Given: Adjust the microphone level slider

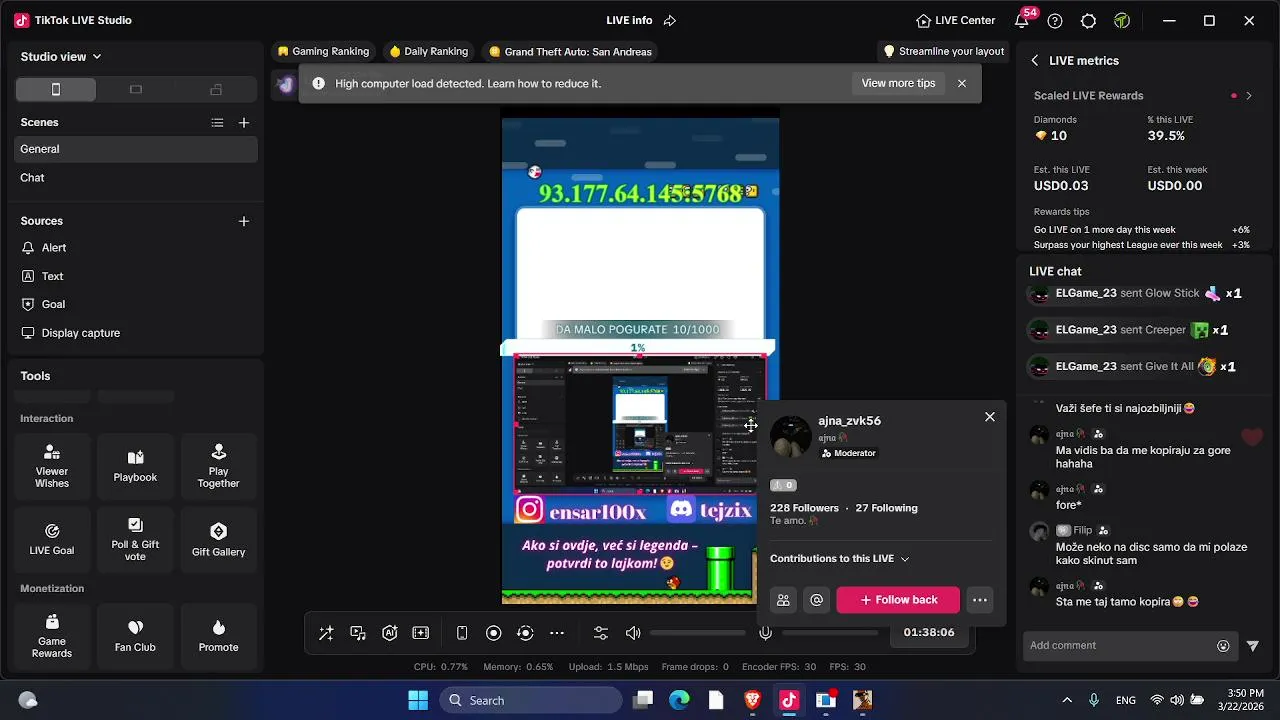Looking at the screenshot, I should (x=830, y=633).
